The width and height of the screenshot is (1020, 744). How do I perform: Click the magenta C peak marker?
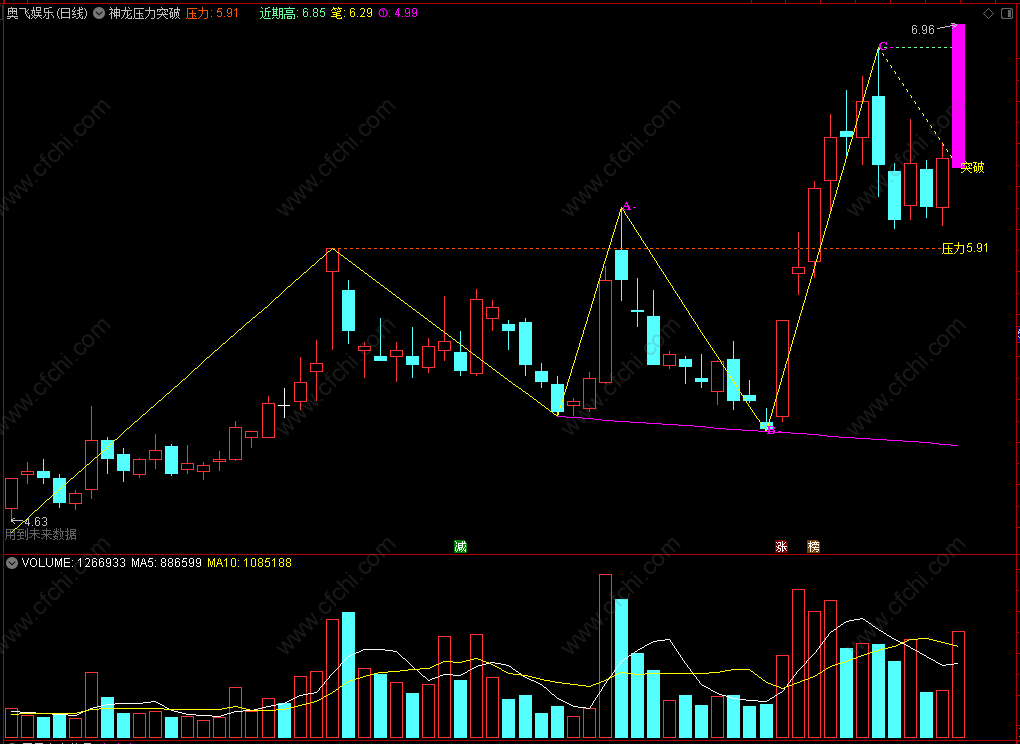[883, 46]
